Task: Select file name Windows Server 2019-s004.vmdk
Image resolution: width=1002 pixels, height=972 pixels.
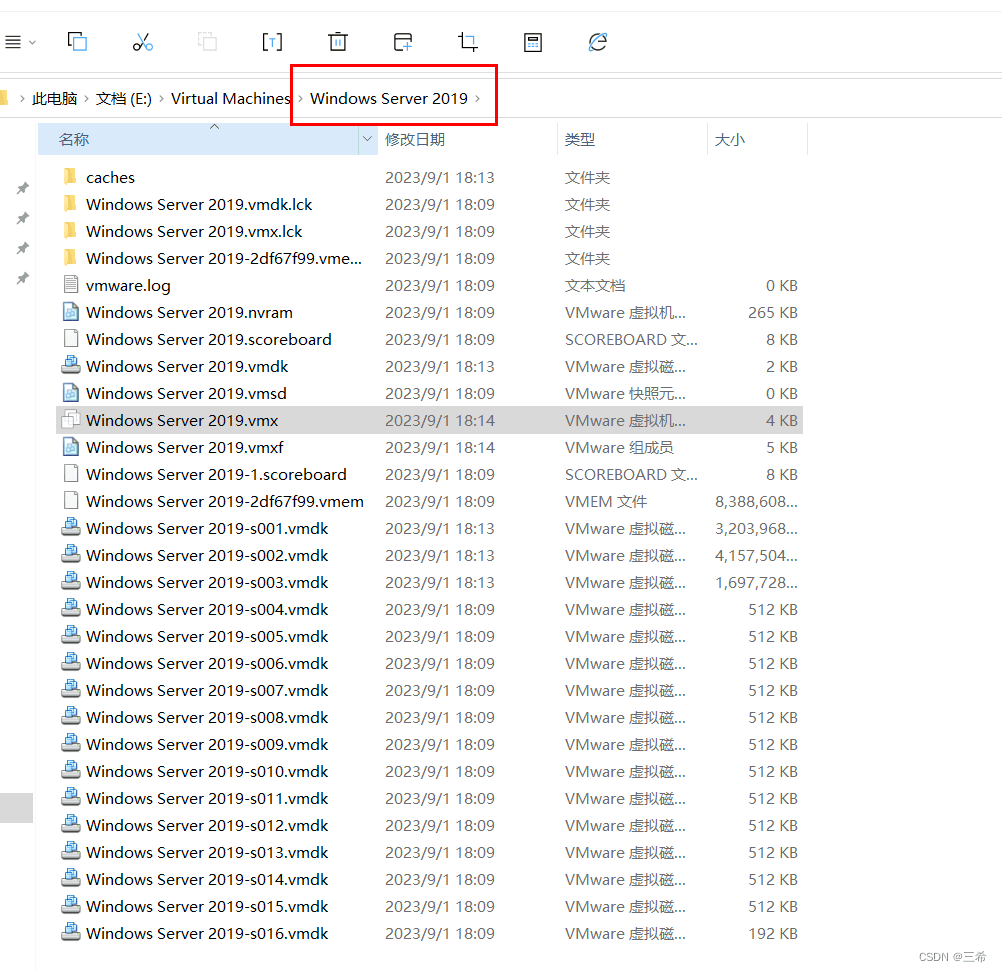Action: pos(207,609)
